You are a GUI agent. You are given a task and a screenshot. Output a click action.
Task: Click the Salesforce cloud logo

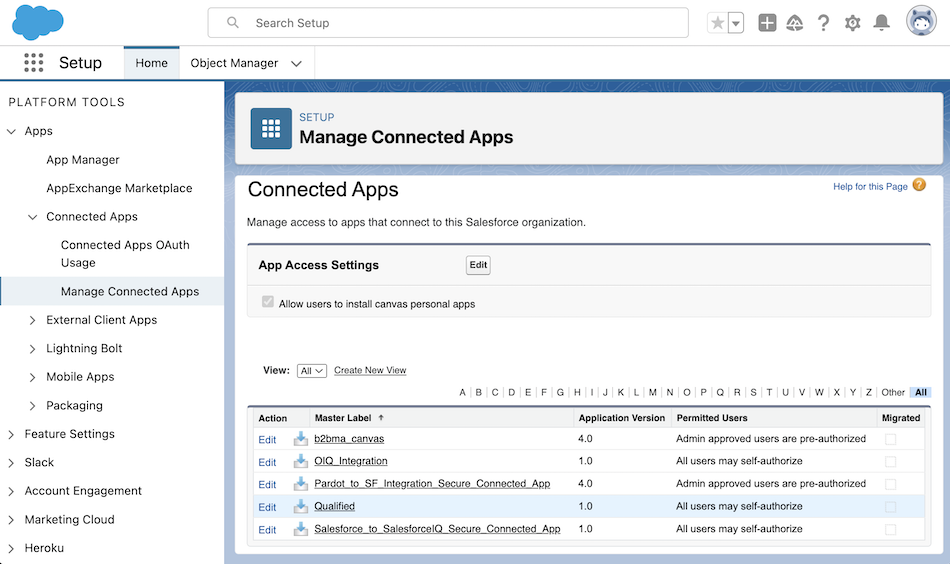click(38, 22)
